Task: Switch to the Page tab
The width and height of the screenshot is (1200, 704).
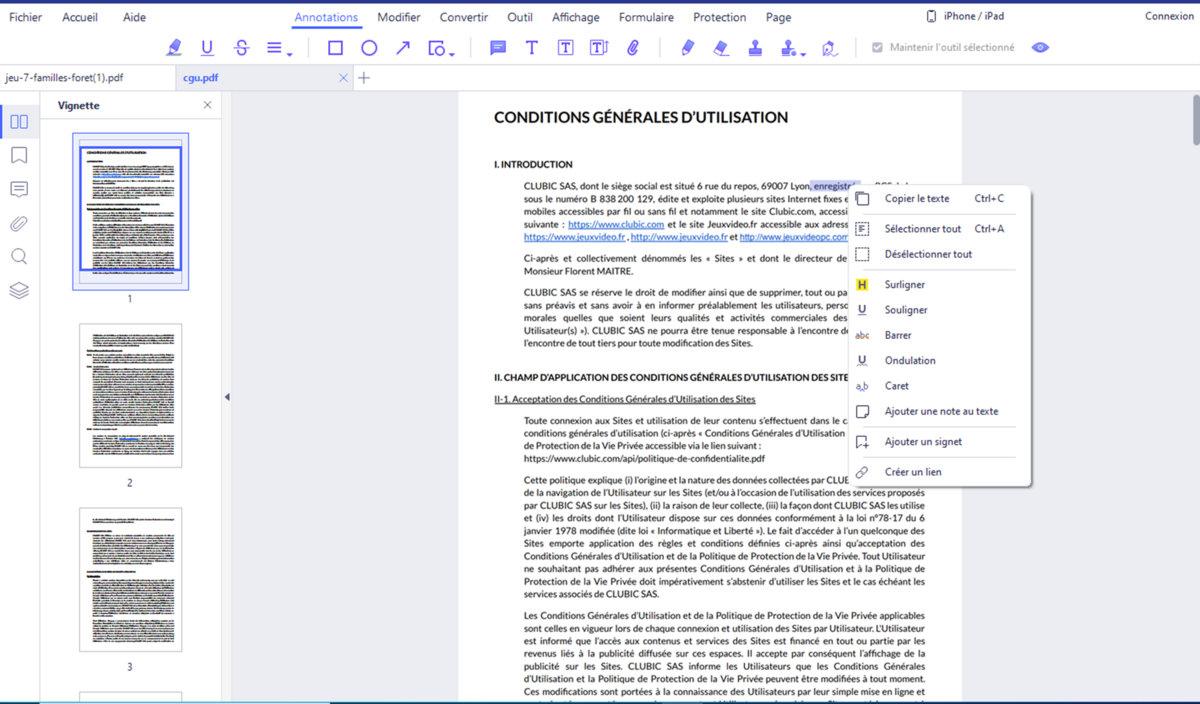Action: tap(778, 17)
